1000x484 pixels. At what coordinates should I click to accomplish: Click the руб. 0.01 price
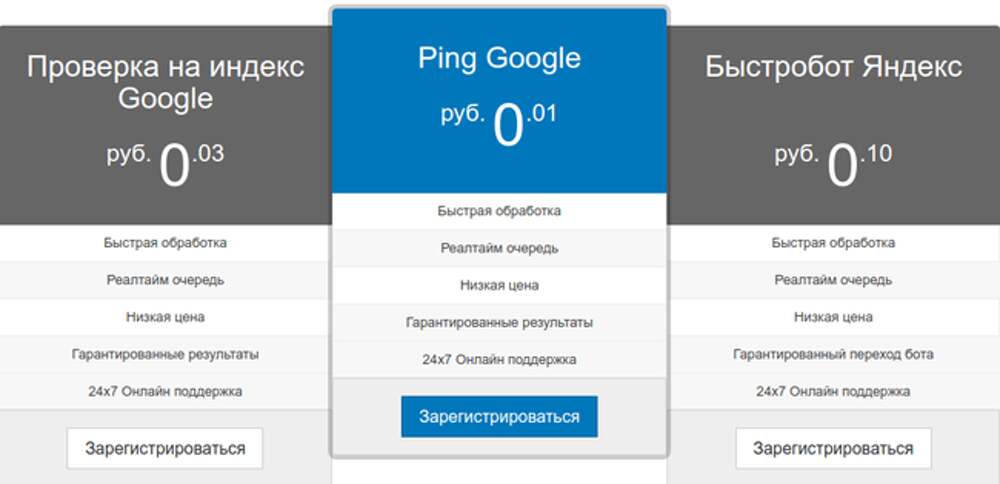499,126
